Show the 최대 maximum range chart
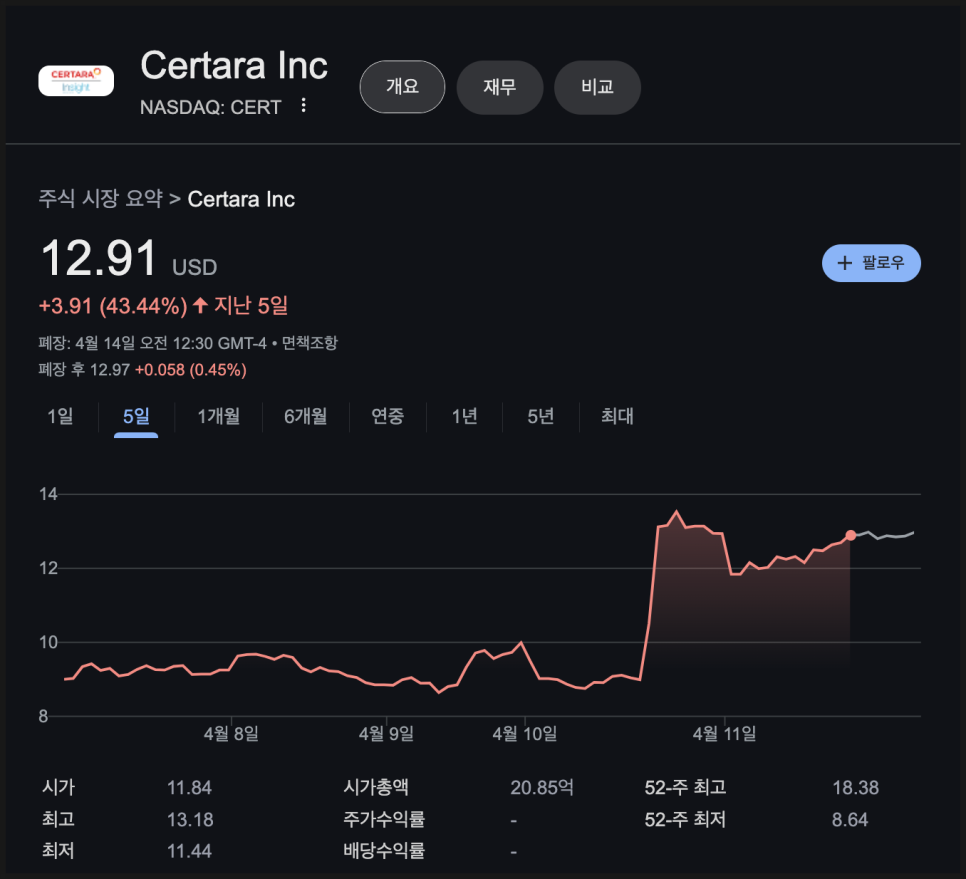Screen dimensions: 966x879 (617, 416)
